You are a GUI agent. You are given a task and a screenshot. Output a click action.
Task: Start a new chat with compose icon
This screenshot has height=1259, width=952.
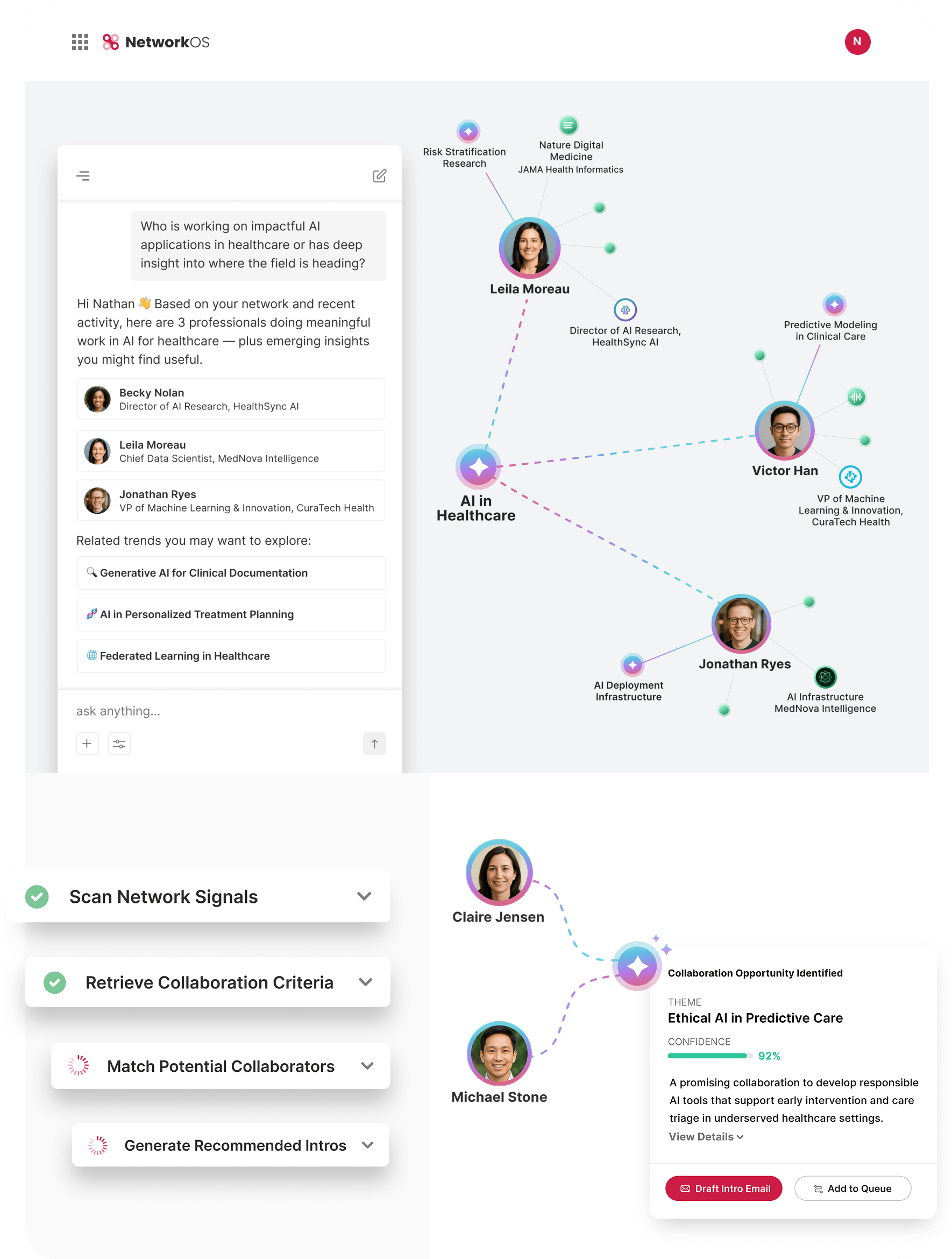point(379,176)
